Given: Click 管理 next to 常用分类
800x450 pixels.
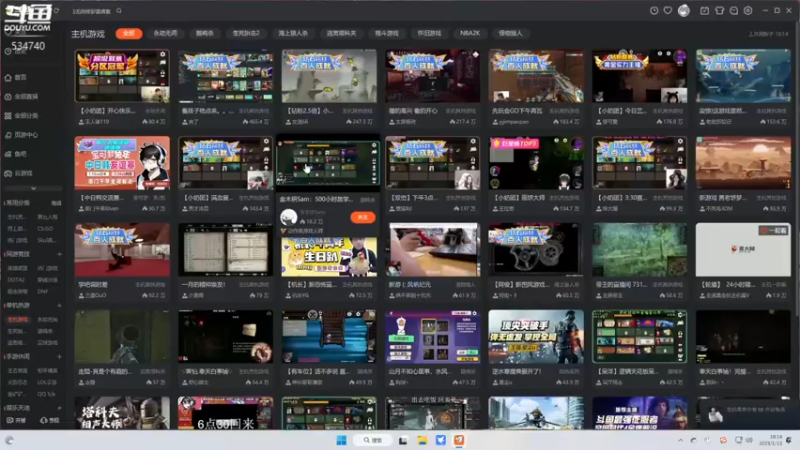Looking at the screenshot, I should tap(56, 203).
